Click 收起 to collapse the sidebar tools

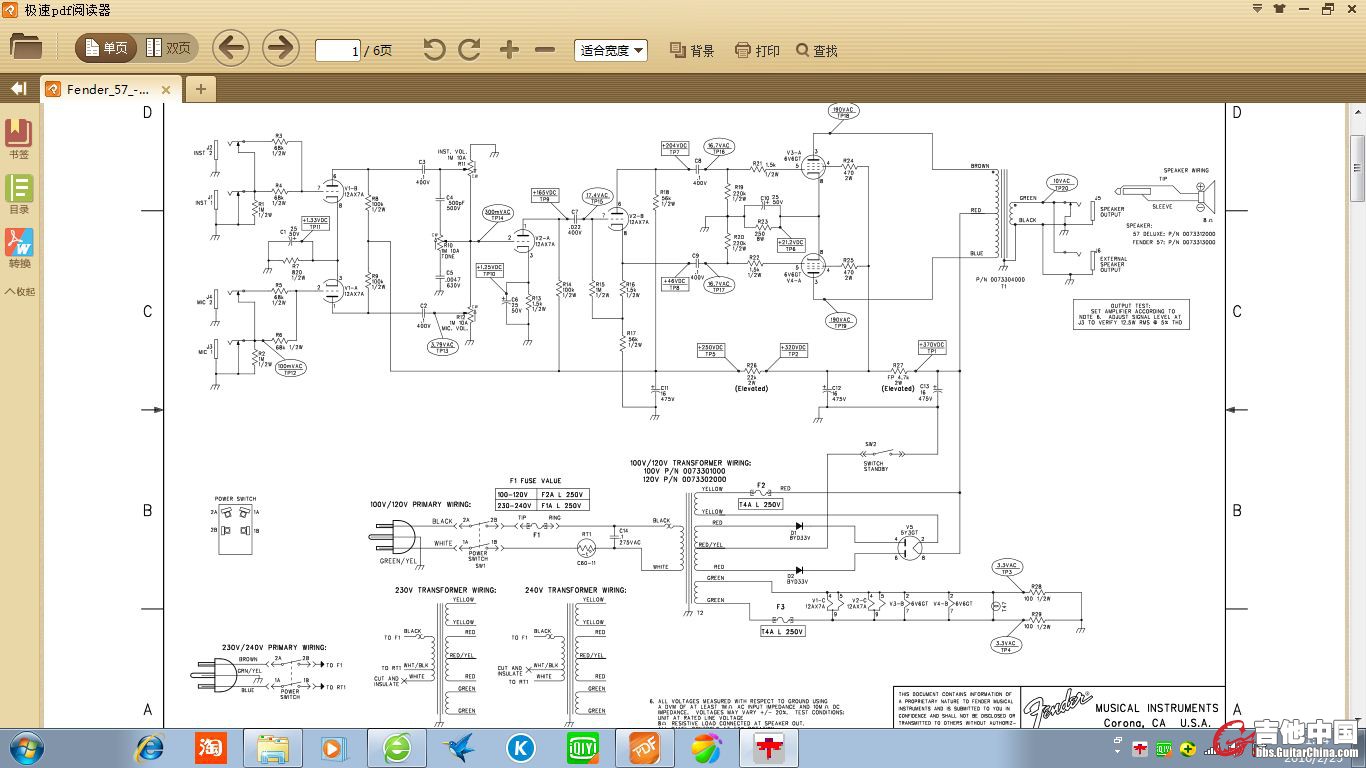(19, 292)
